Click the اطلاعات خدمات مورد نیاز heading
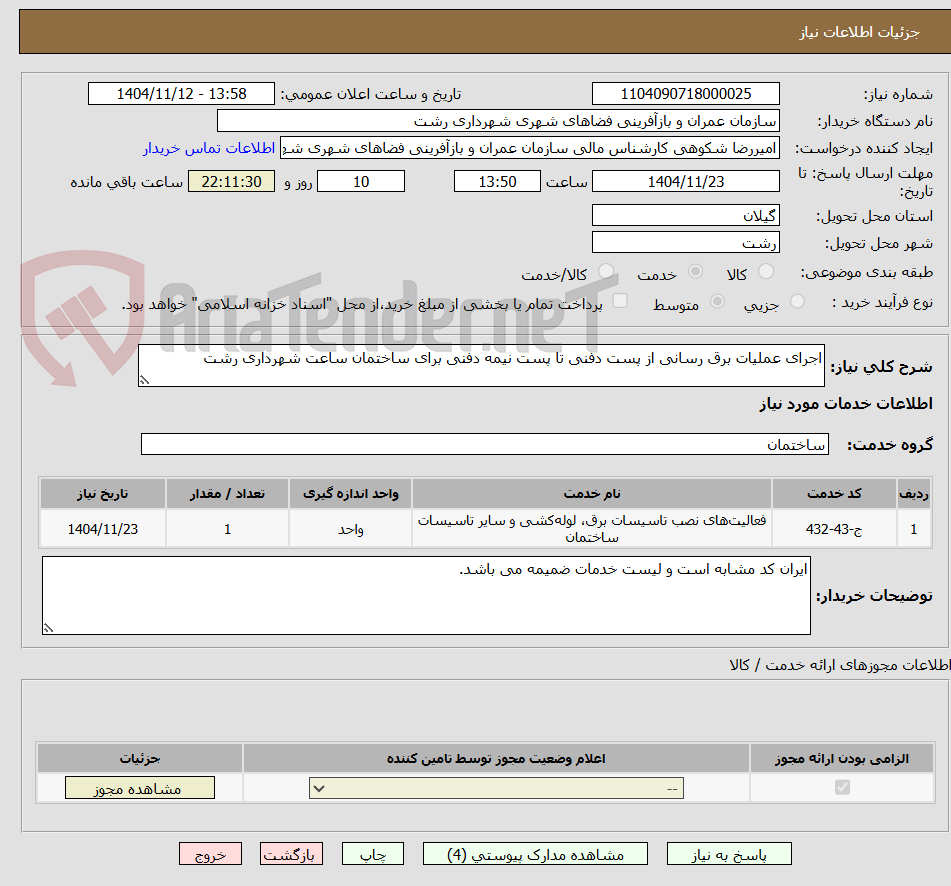Viewport: 951px width, 886px height. tap(846, 404)
